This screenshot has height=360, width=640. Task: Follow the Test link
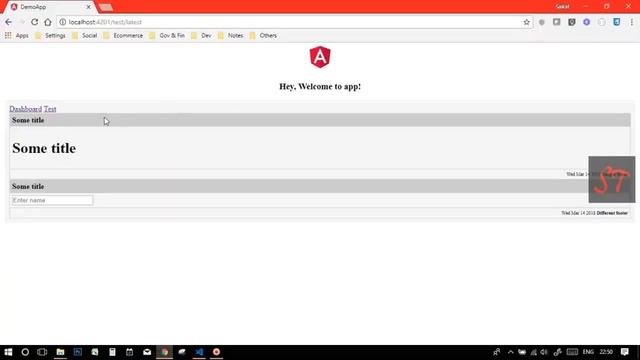tap(50, 109)
